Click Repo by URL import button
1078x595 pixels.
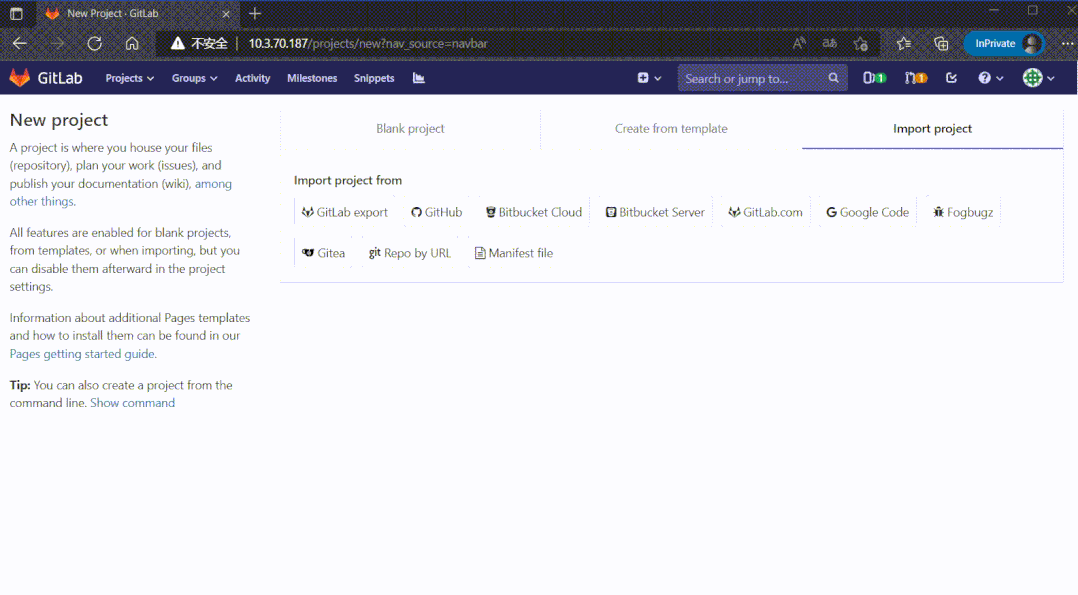tap(410, 253)
